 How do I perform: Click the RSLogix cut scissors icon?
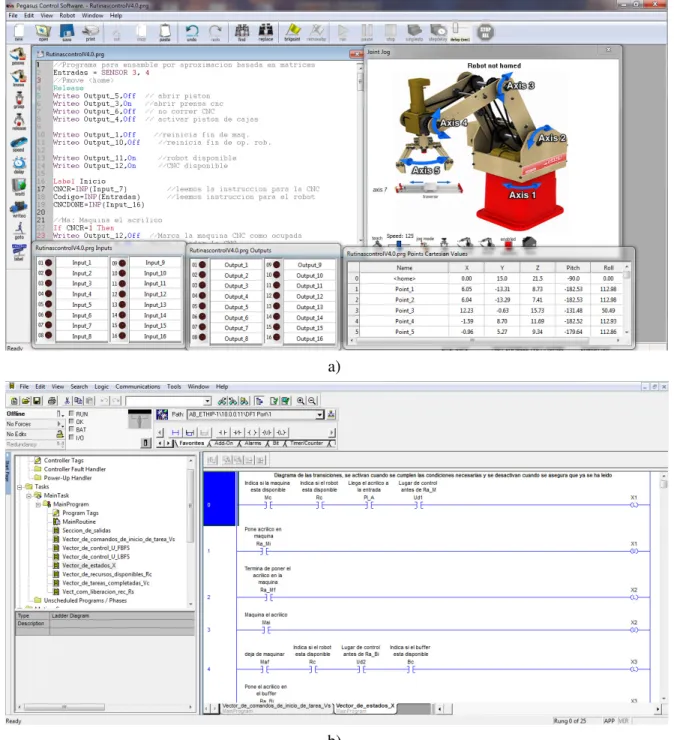(x=67, y=401)
